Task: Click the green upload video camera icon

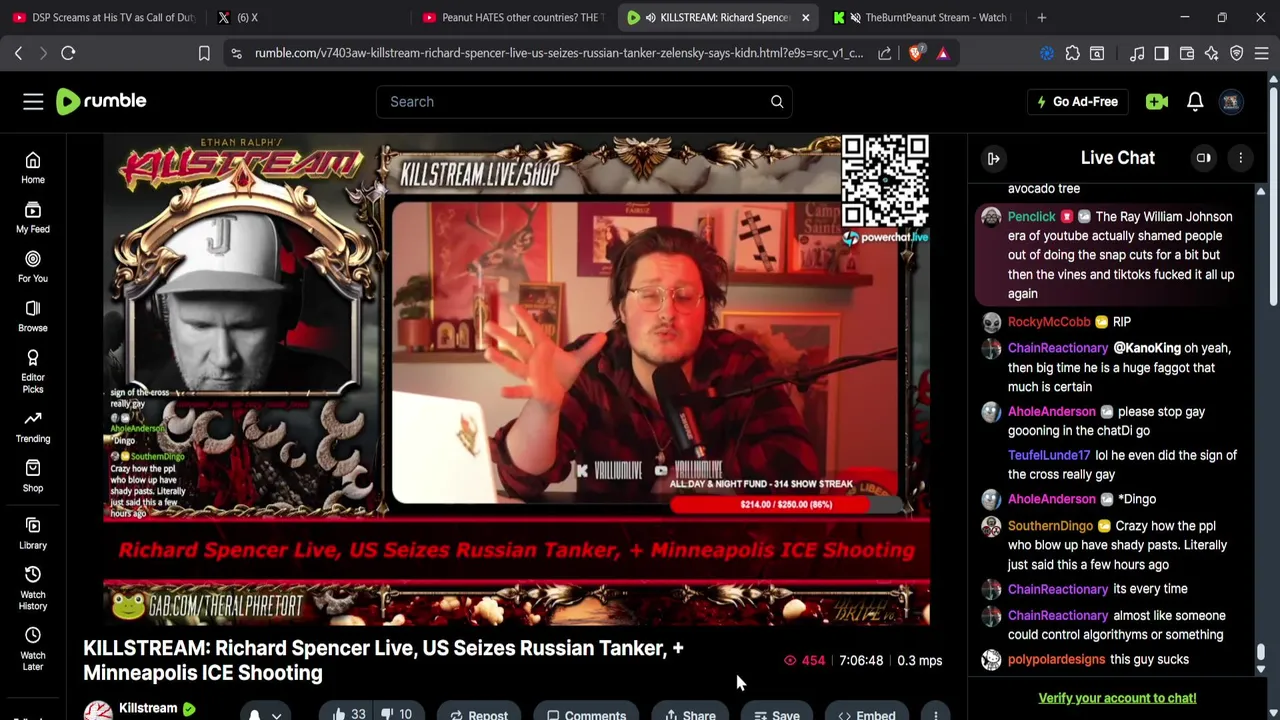Action: pos(1157,101)
